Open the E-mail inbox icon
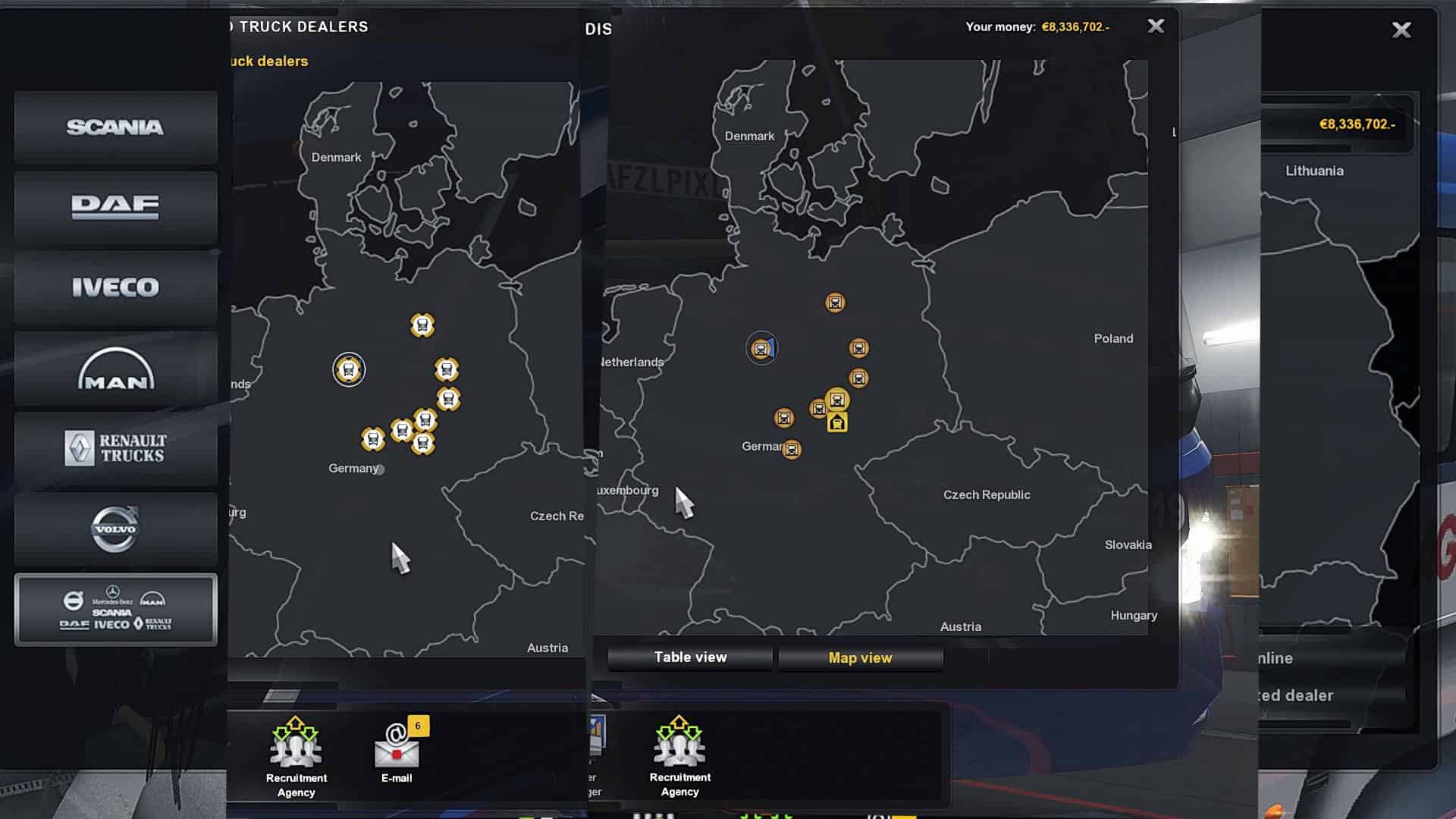 [397, 751]
